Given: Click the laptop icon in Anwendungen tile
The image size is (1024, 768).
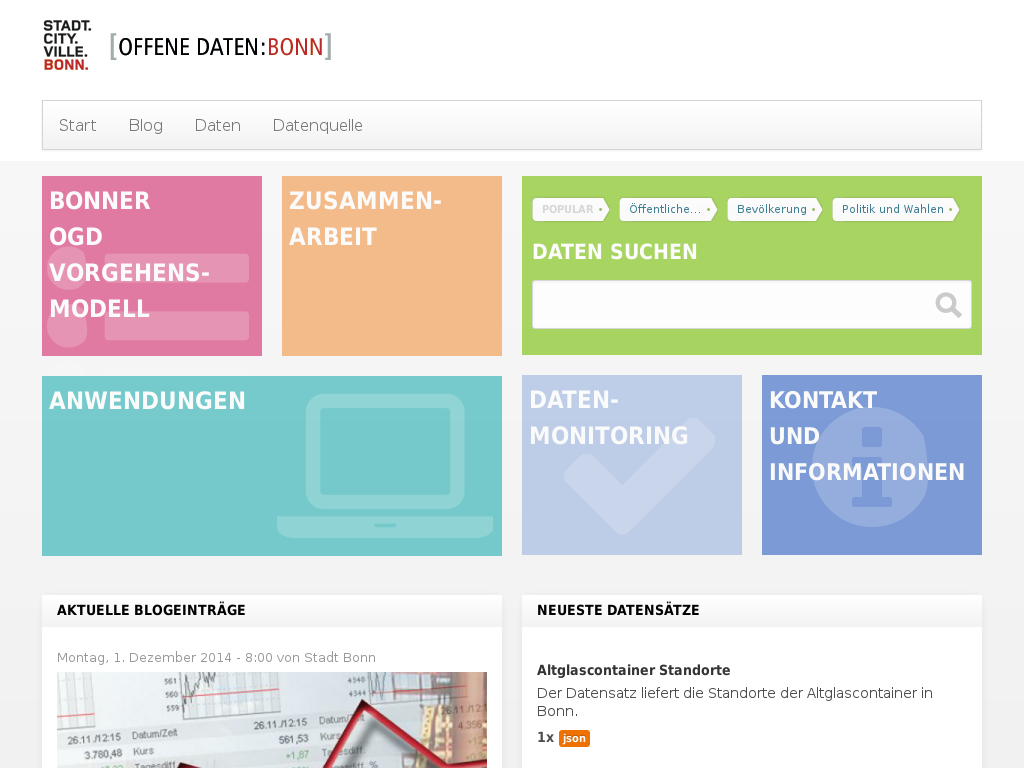Looking at the screenshot, I should tap(385, 466).
